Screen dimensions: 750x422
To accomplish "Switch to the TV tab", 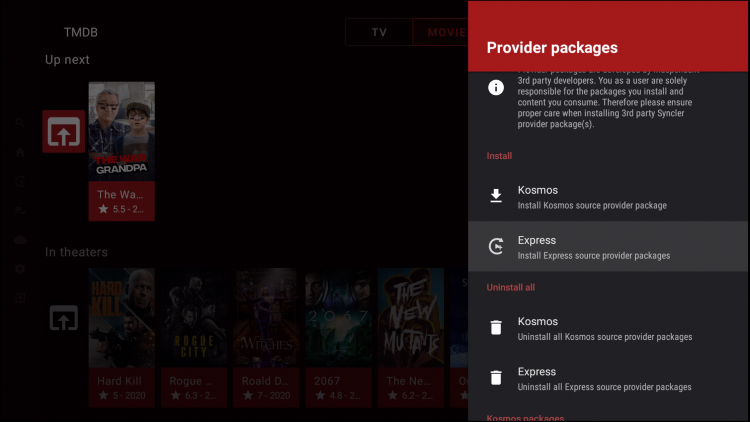I will (x=379, y=32).
